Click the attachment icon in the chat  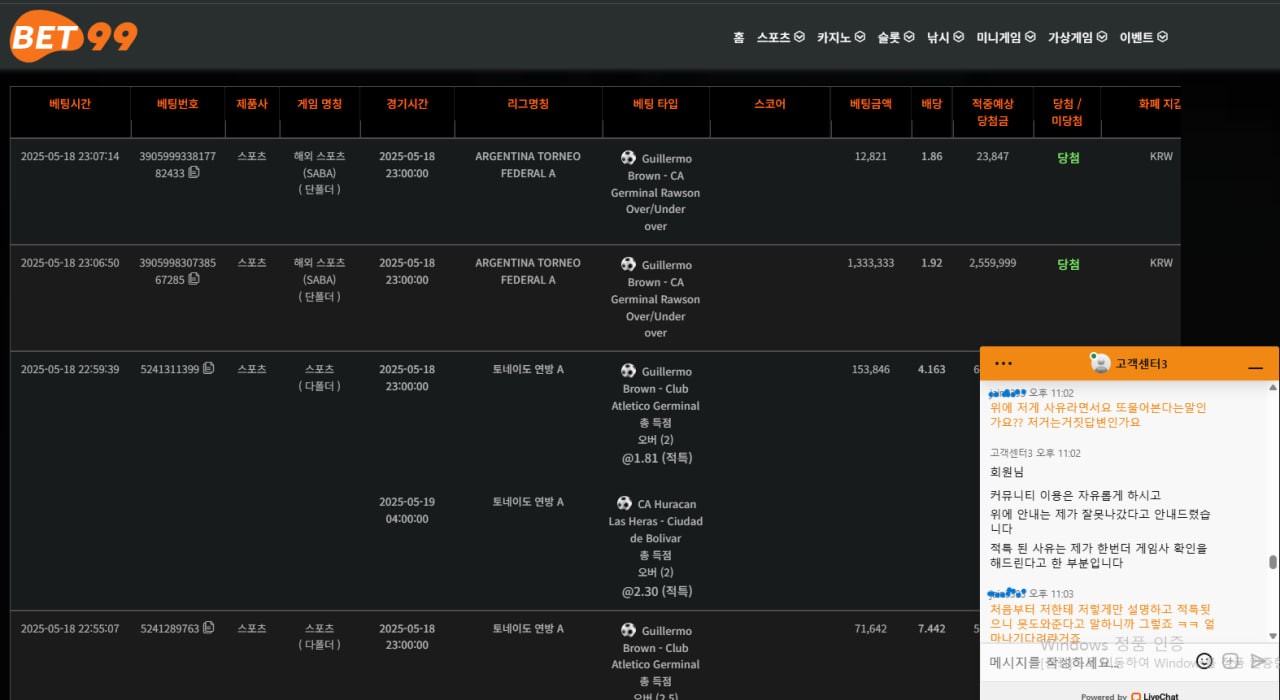1231,661
